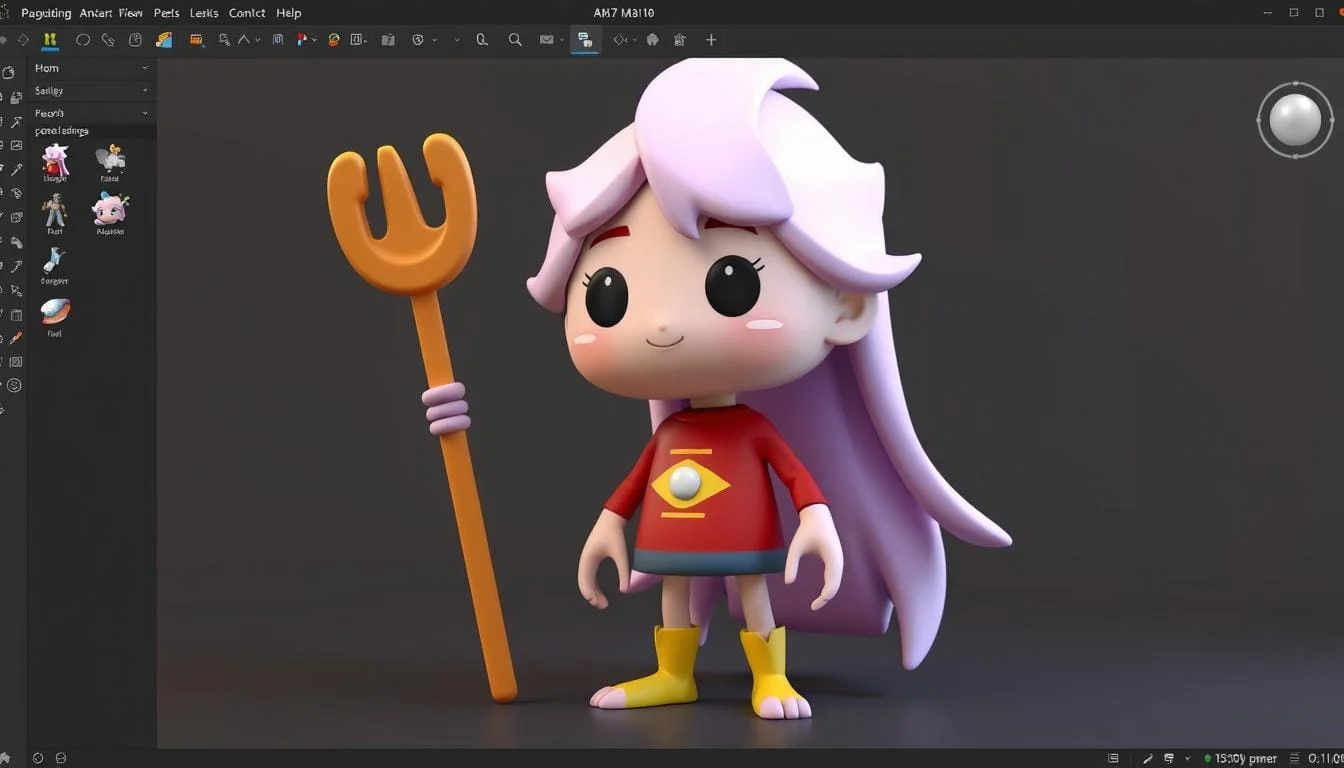Expand the Hom panel dropdown
This screenshot has width=1344, height=768.
click(x=145, y=68)
